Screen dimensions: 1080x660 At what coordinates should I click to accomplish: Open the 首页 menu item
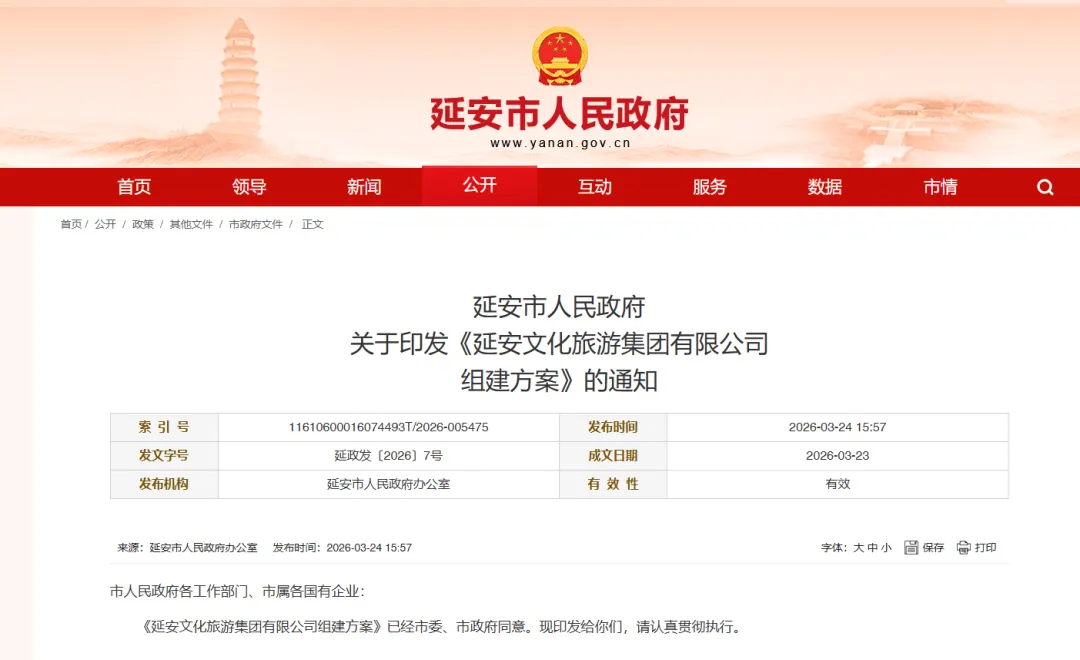coord(132,187)
